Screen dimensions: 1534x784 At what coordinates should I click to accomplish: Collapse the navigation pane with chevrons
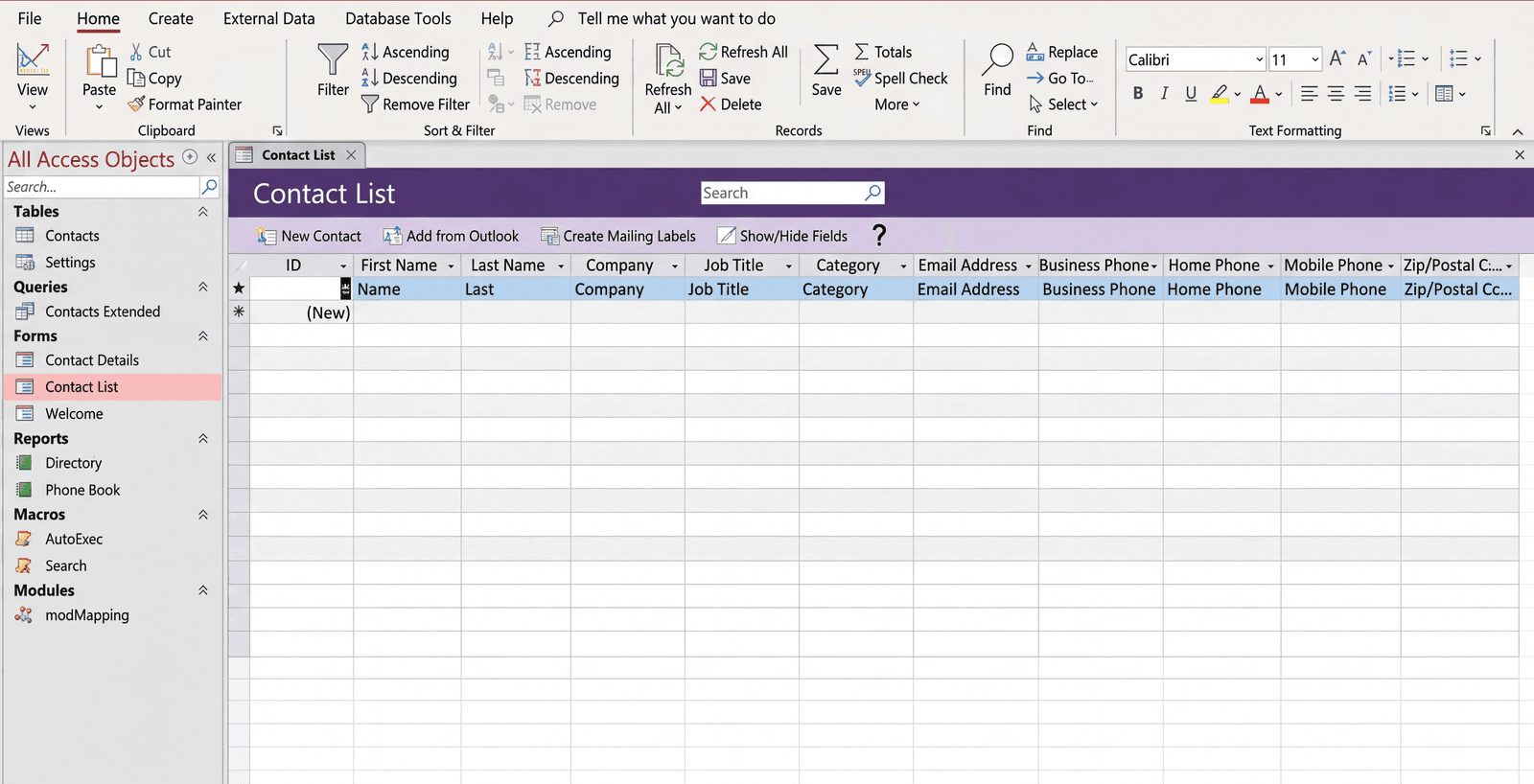click(211, 158)
